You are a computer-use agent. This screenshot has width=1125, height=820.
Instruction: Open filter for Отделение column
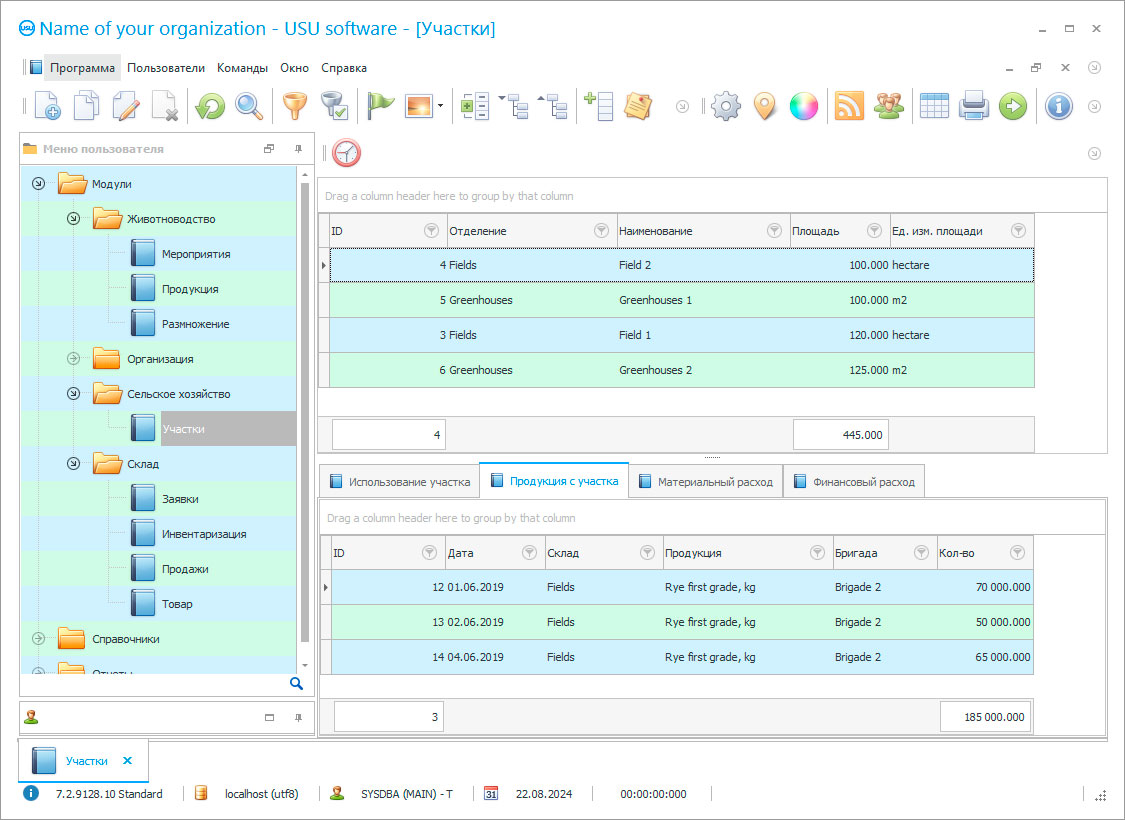pos(601,230)
